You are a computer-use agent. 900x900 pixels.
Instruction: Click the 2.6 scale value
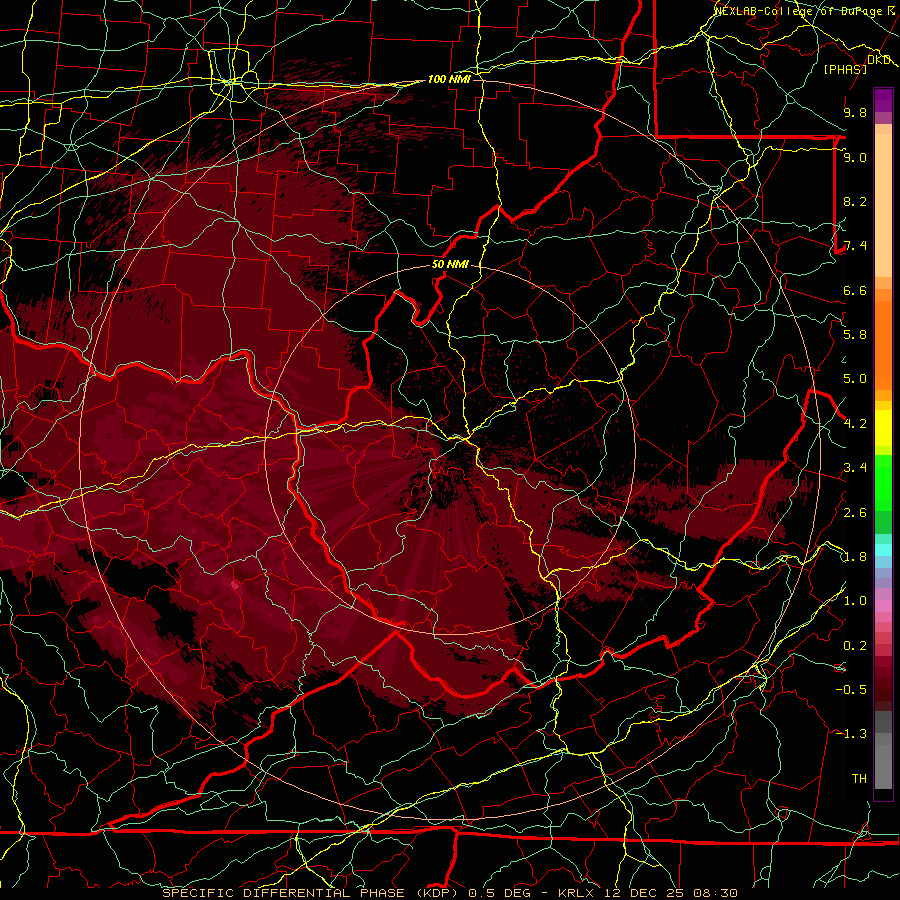pyautogui.click(x=855, y=513)
